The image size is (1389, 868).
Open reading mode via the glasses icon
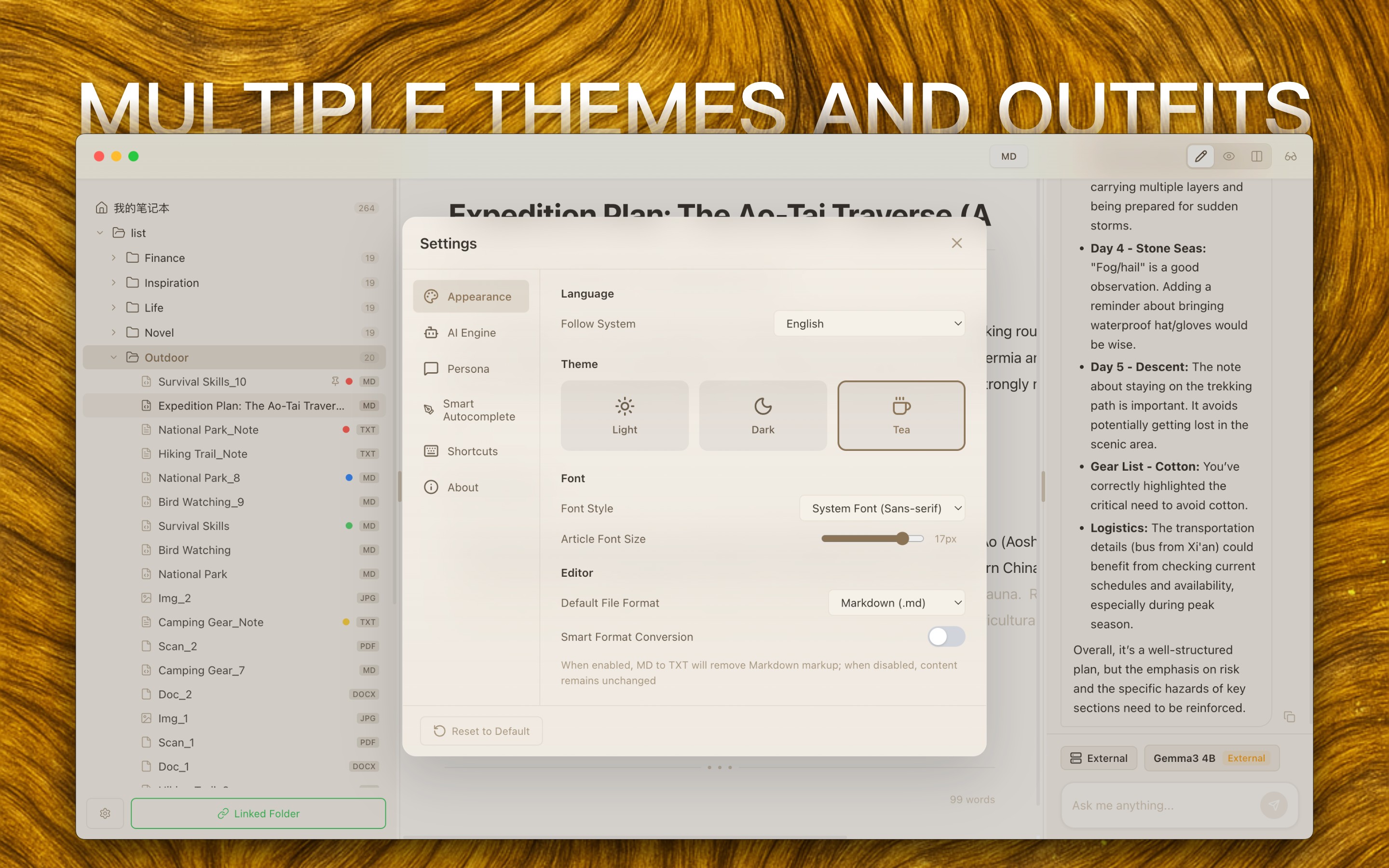point(1291,156)
